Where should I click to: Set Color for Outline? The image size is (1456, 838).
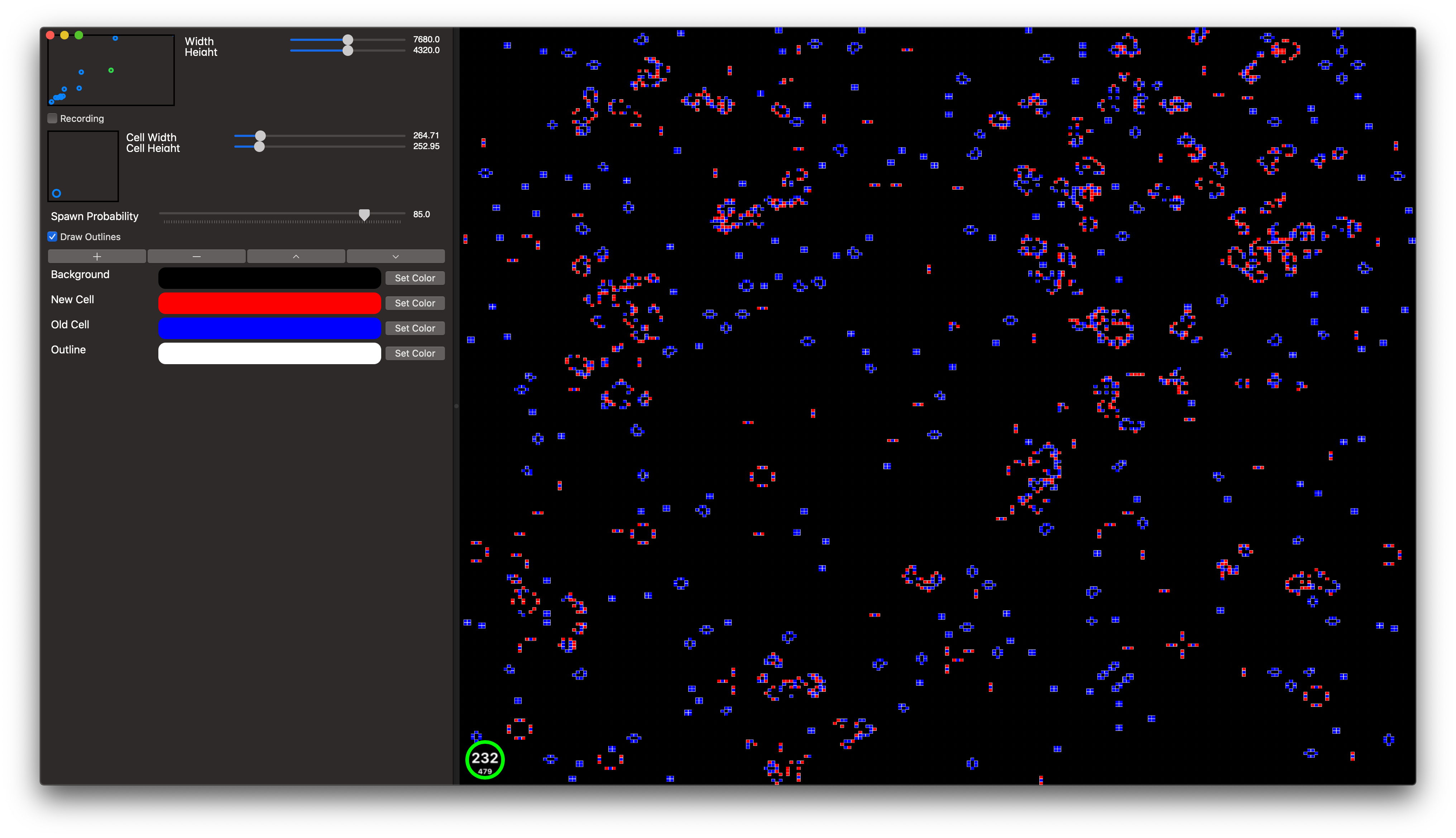[414, 353]
